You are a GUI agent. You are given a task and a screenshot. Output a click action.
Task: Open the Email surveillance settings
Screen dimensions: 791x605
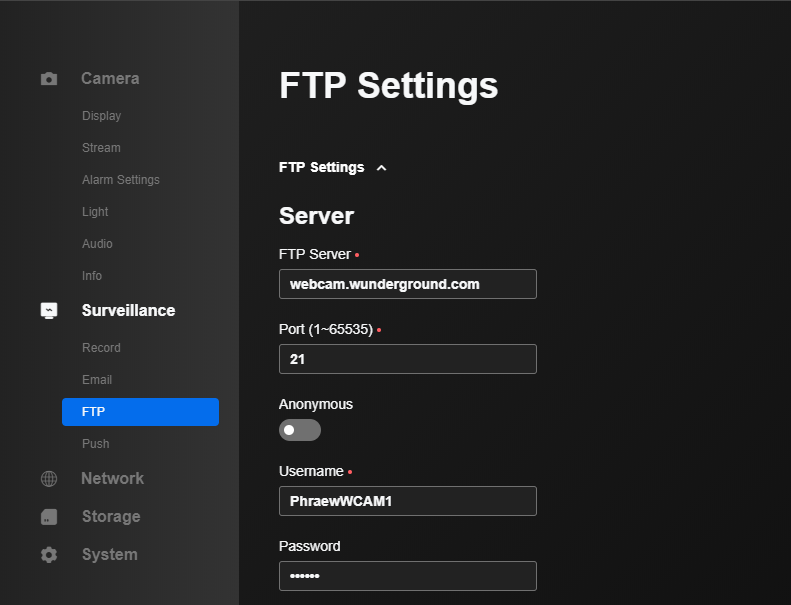coord(97,379)
